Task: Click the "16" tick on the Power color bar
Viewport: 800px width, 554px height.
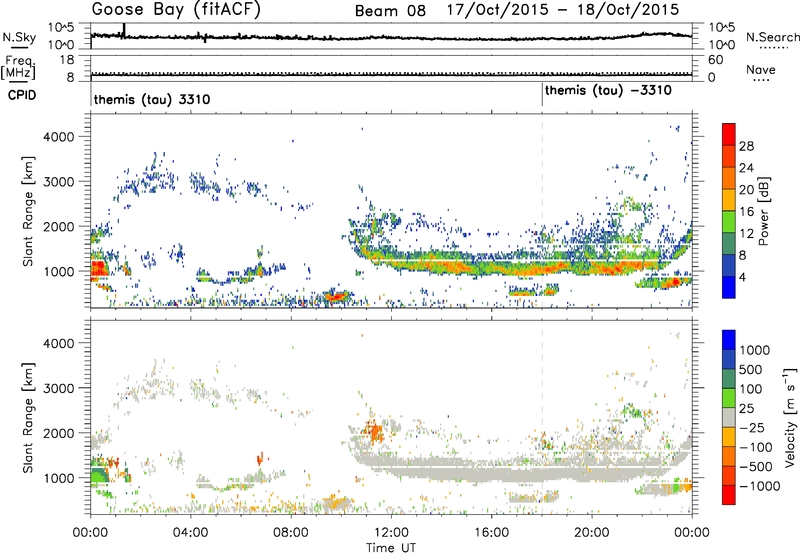Action: [746, 212]
